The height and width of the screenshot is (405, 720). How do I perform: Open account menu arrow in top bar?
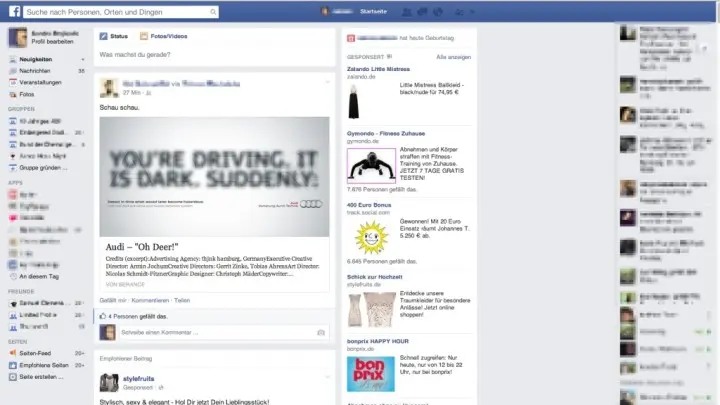472,12
